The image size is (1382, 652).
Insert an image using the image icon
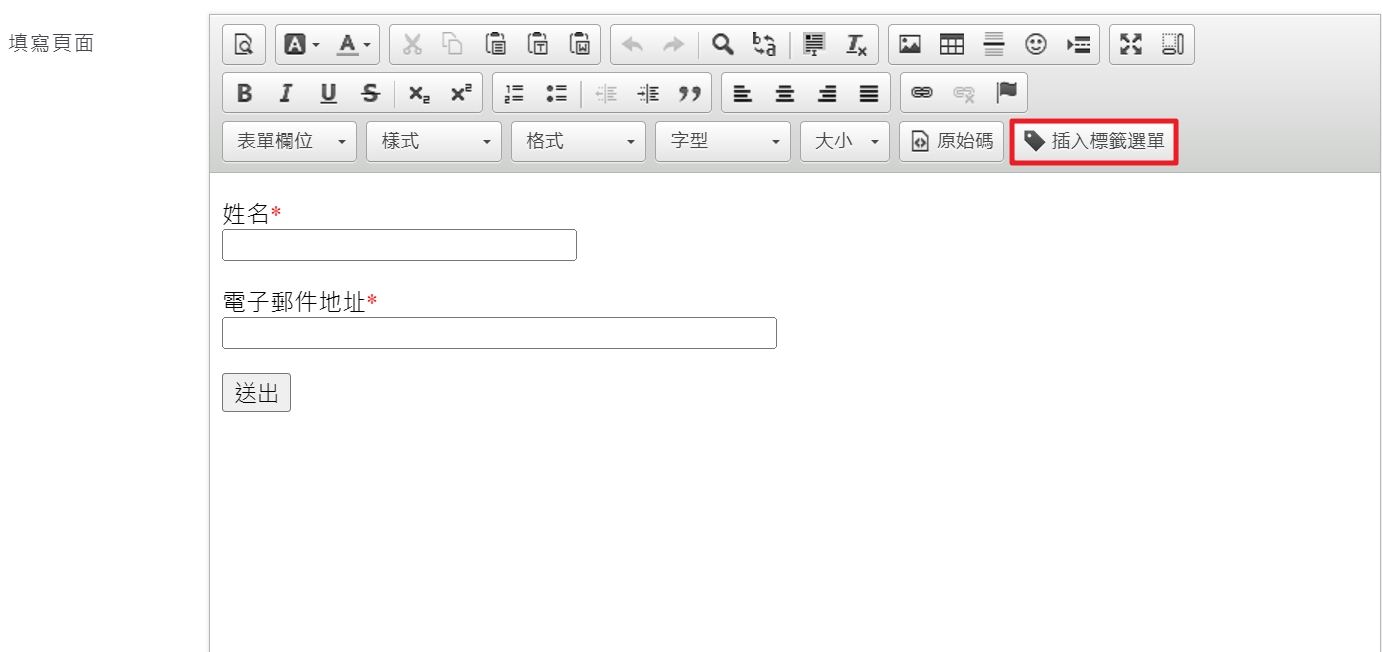pyautogui.click(x=910, y=44)
